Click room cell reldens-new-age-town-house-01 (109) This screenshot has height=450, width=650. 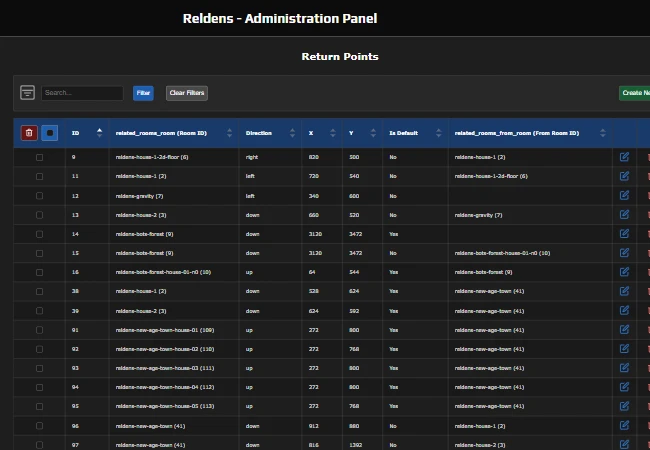click(x=165, y=330)
